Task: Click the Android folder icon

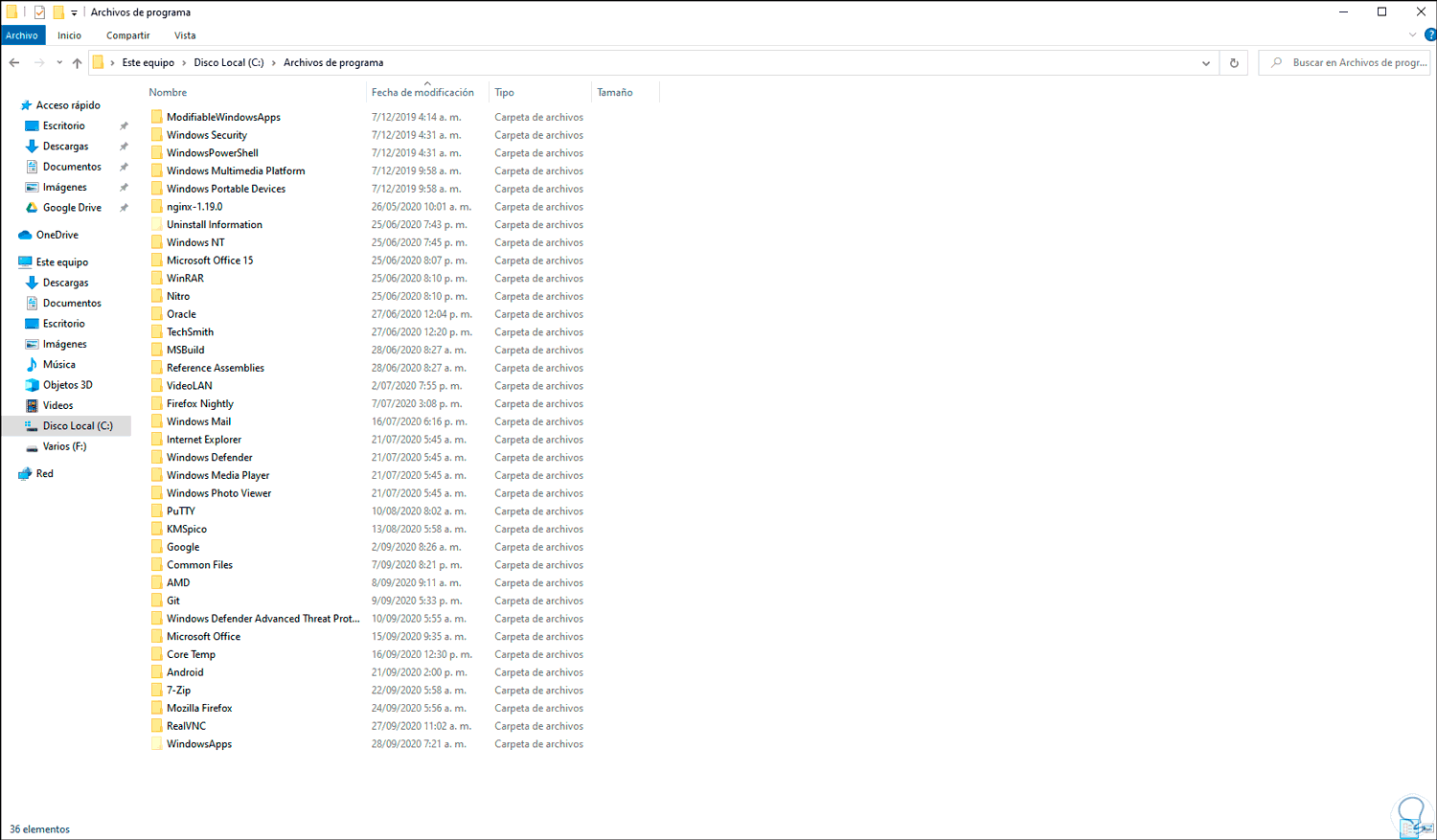Action: click(156, 672)
